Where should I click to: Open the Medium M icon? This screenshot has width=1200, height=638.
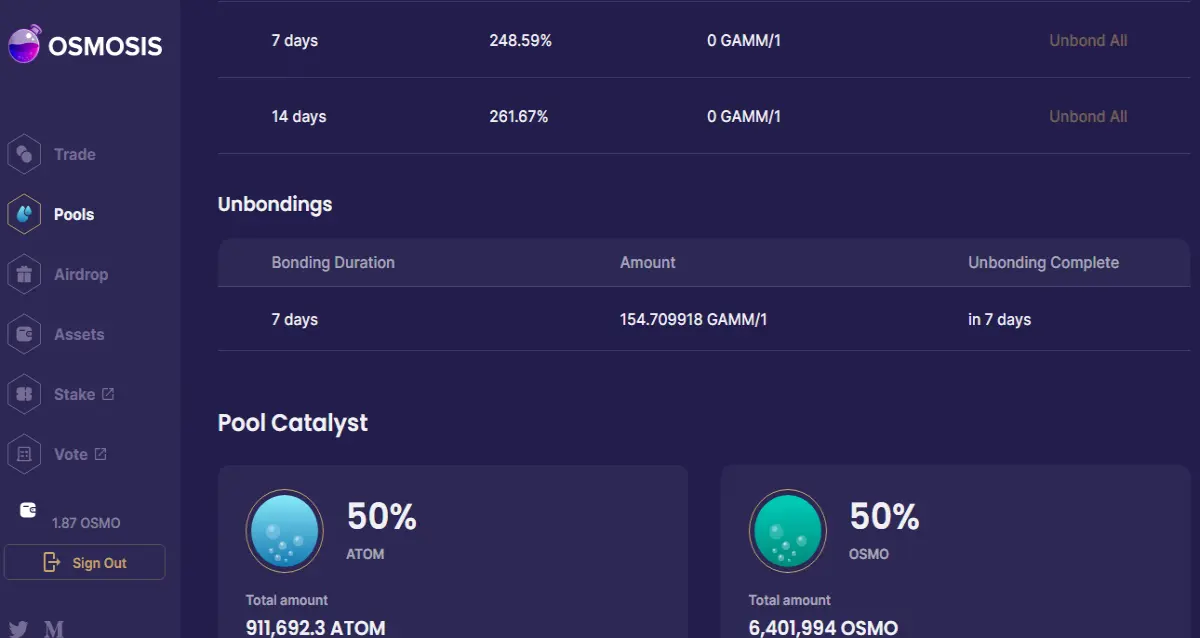tap(54, 629)
